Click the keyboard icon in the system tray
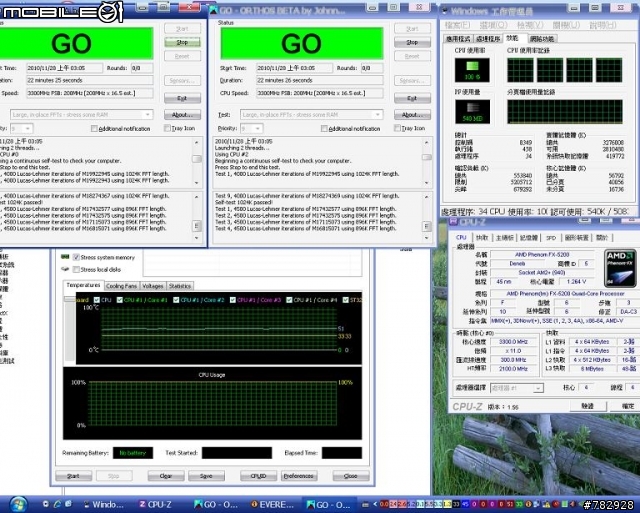 click(x=366, y=505)
